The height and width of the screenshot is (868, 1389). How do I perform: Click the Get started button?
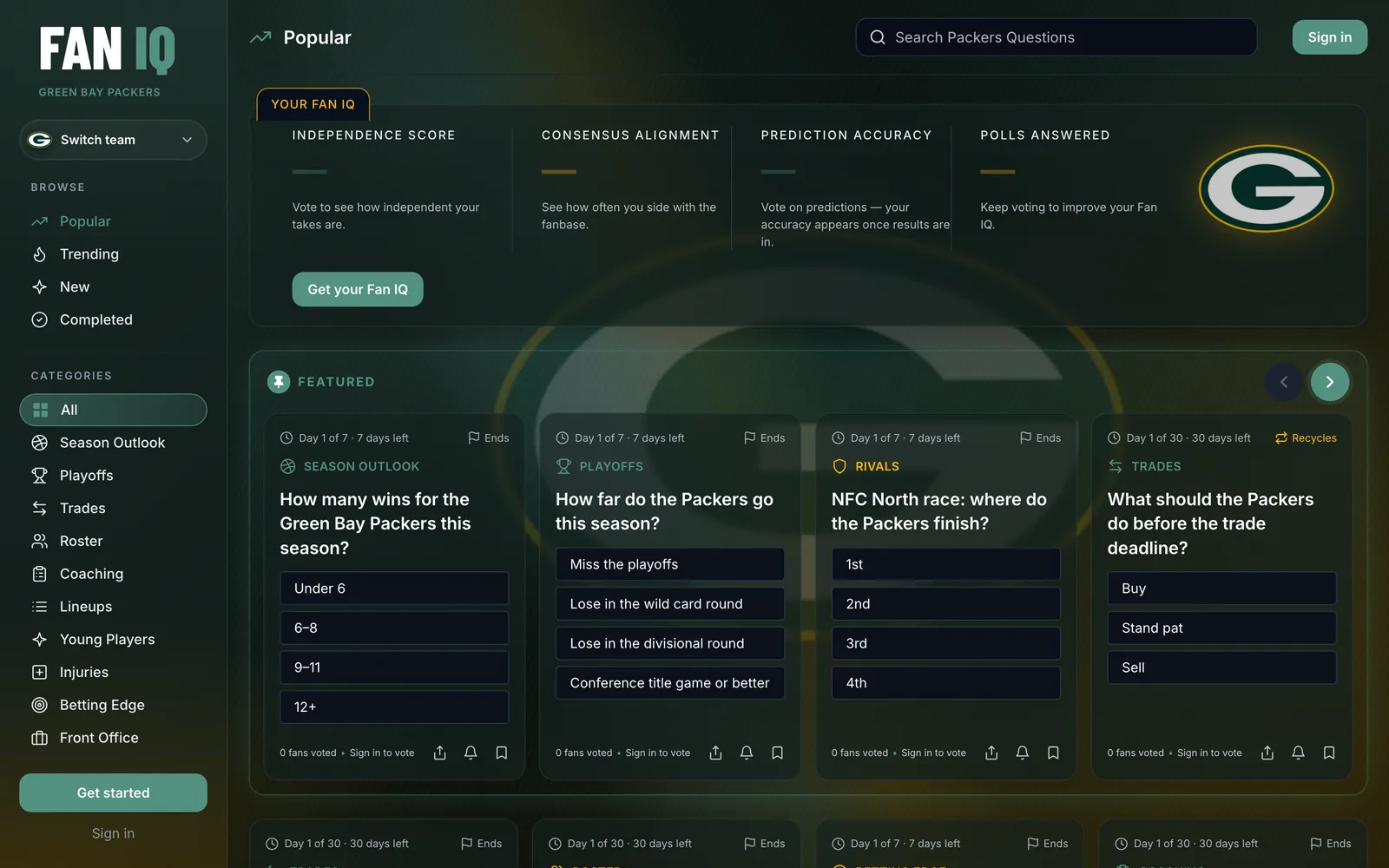tap(113, 792)
